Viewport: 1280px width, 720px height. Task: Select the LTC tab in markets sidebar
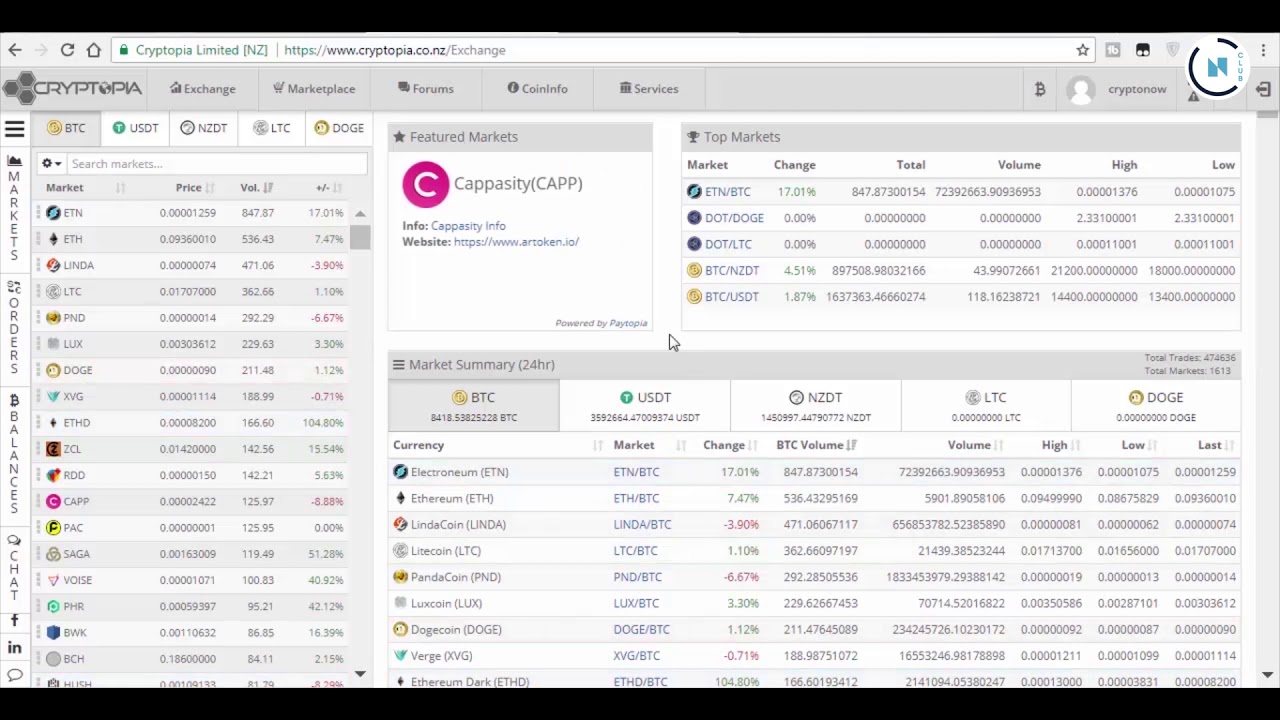[271, 128]
